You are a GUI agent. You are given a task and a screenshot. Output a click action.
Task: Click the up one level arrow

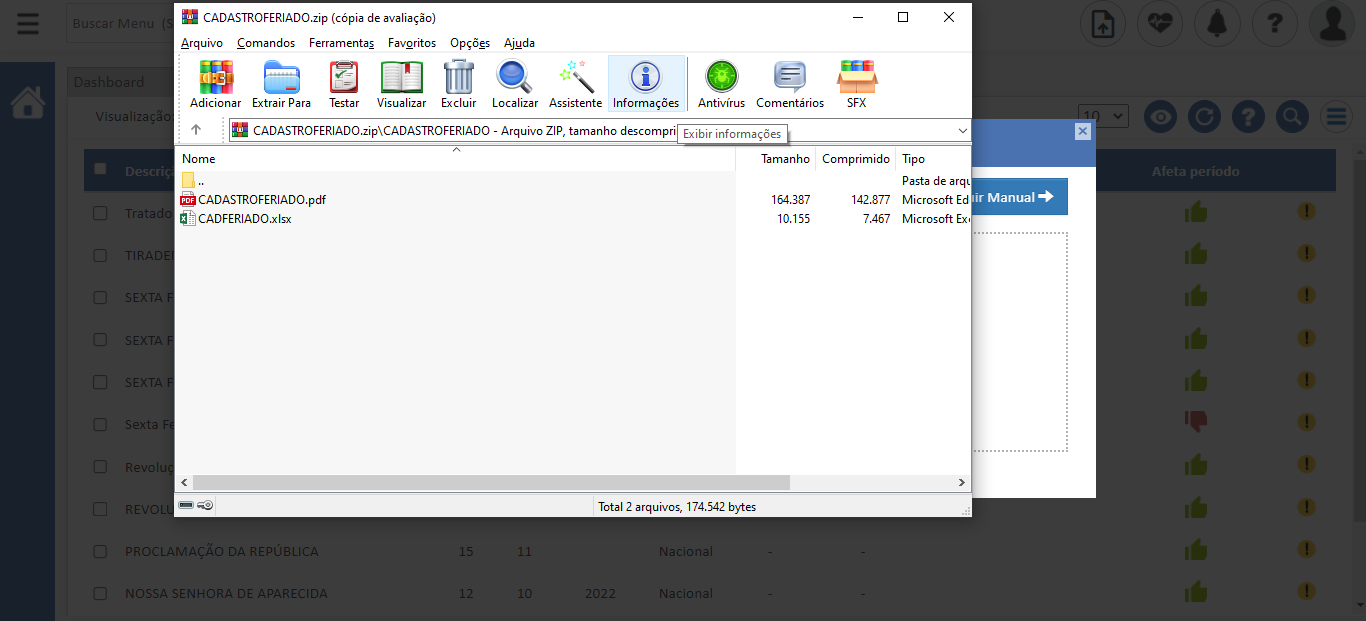(196, 130)
